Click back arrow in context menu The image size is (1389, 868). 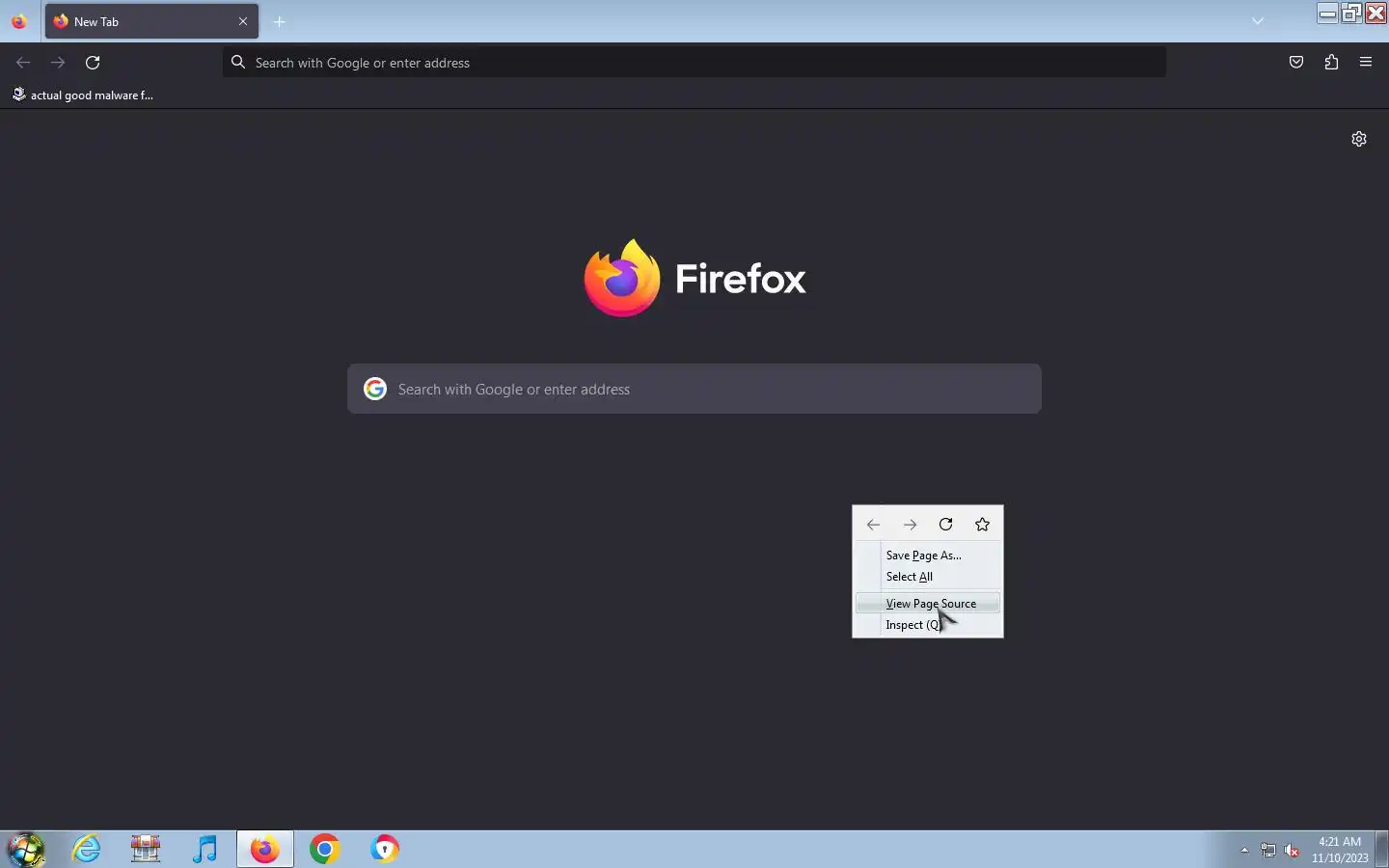click(873, 525)
